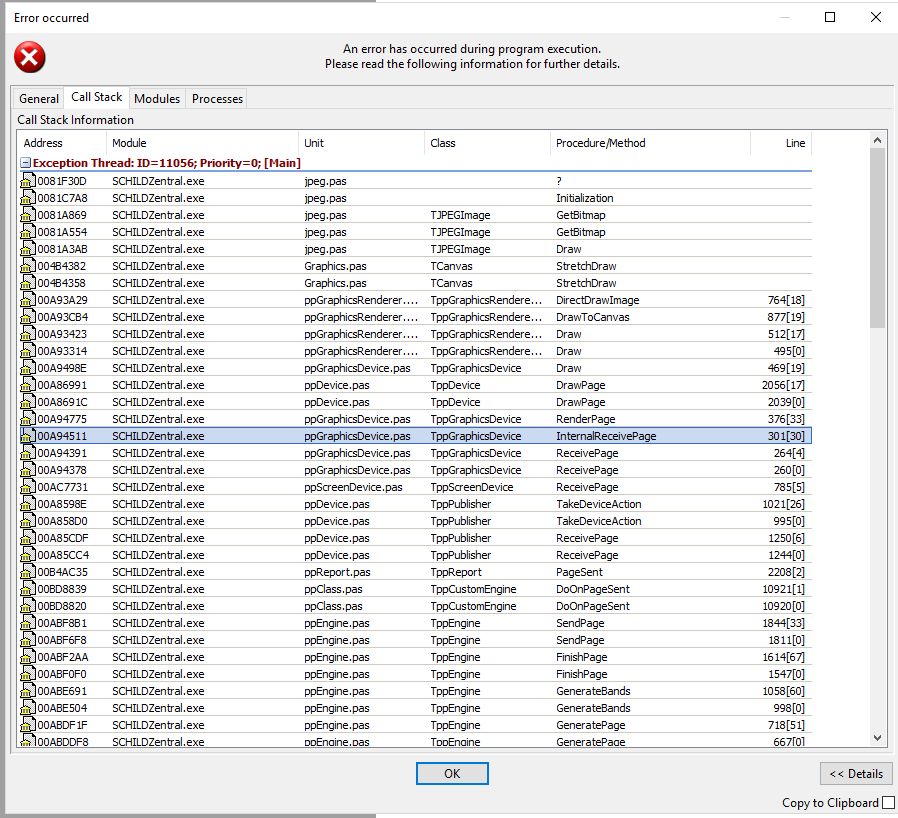898x818 pixels.
Task: Confirm the error with OK button
Action: pyautogui.click(x=452, y=773)
